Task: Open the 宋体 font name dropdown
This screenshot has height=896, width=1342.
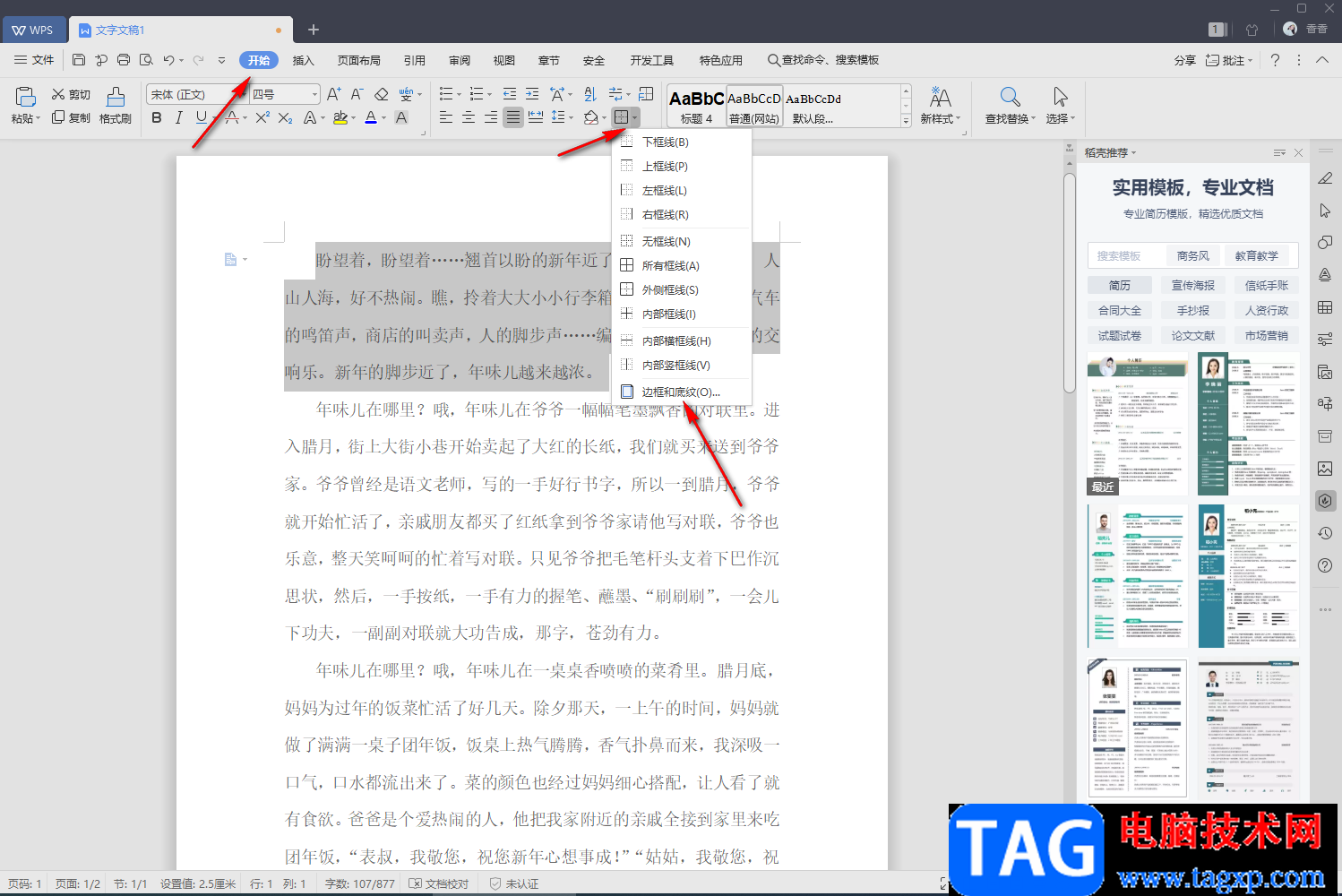Action: [241, 94]
